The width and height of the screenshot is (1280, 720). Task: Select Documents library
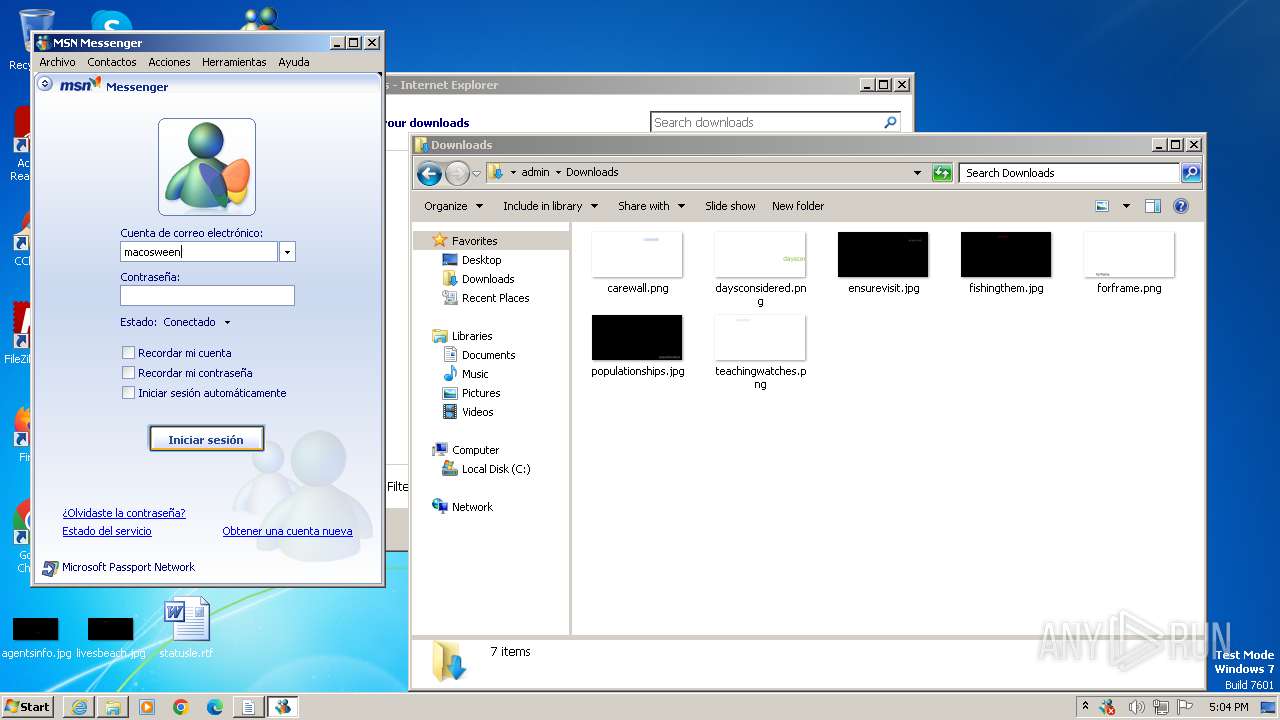coord(479,355)
